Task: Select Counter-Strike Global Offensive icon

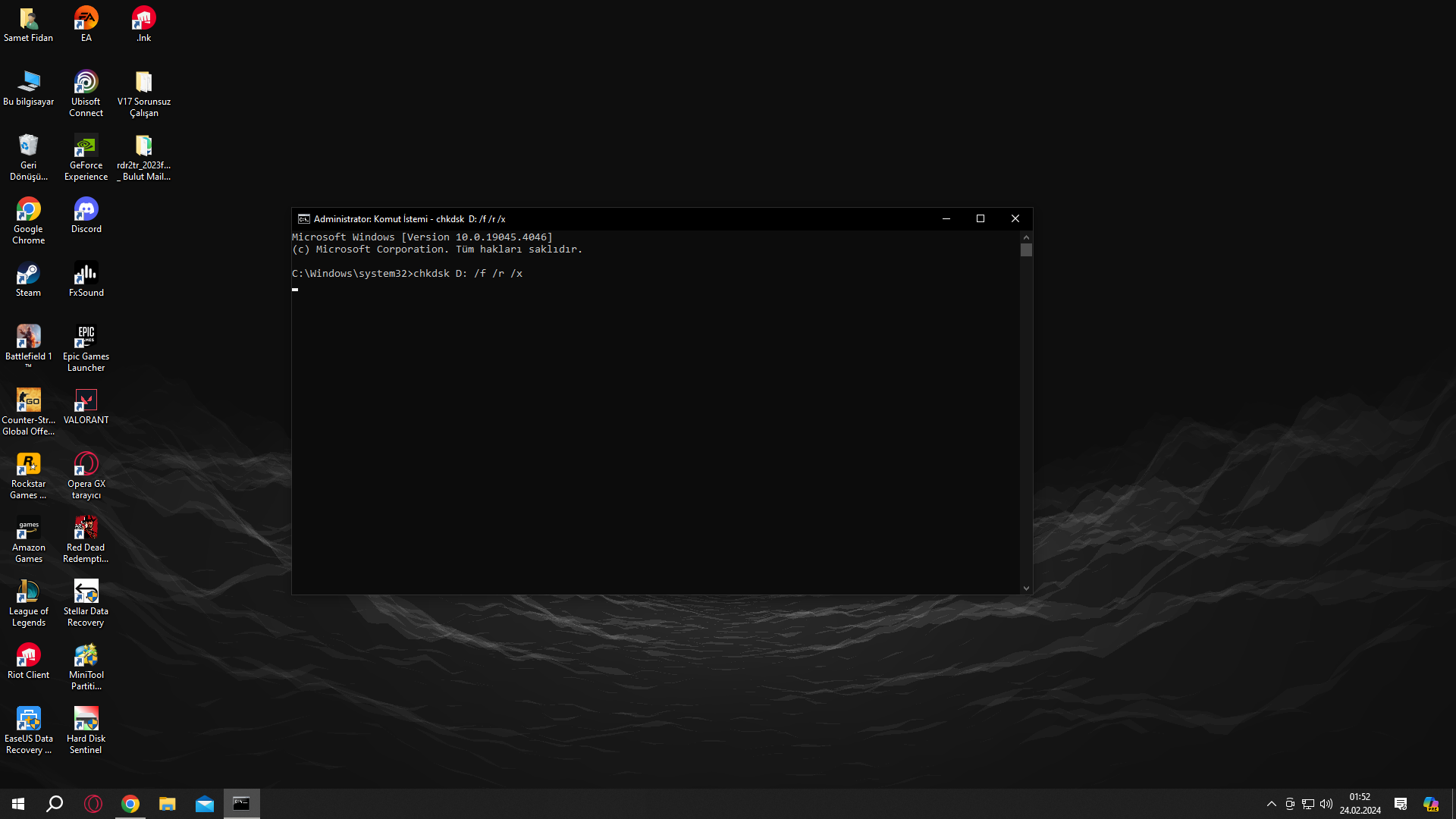Action: [x=28, y=412]
